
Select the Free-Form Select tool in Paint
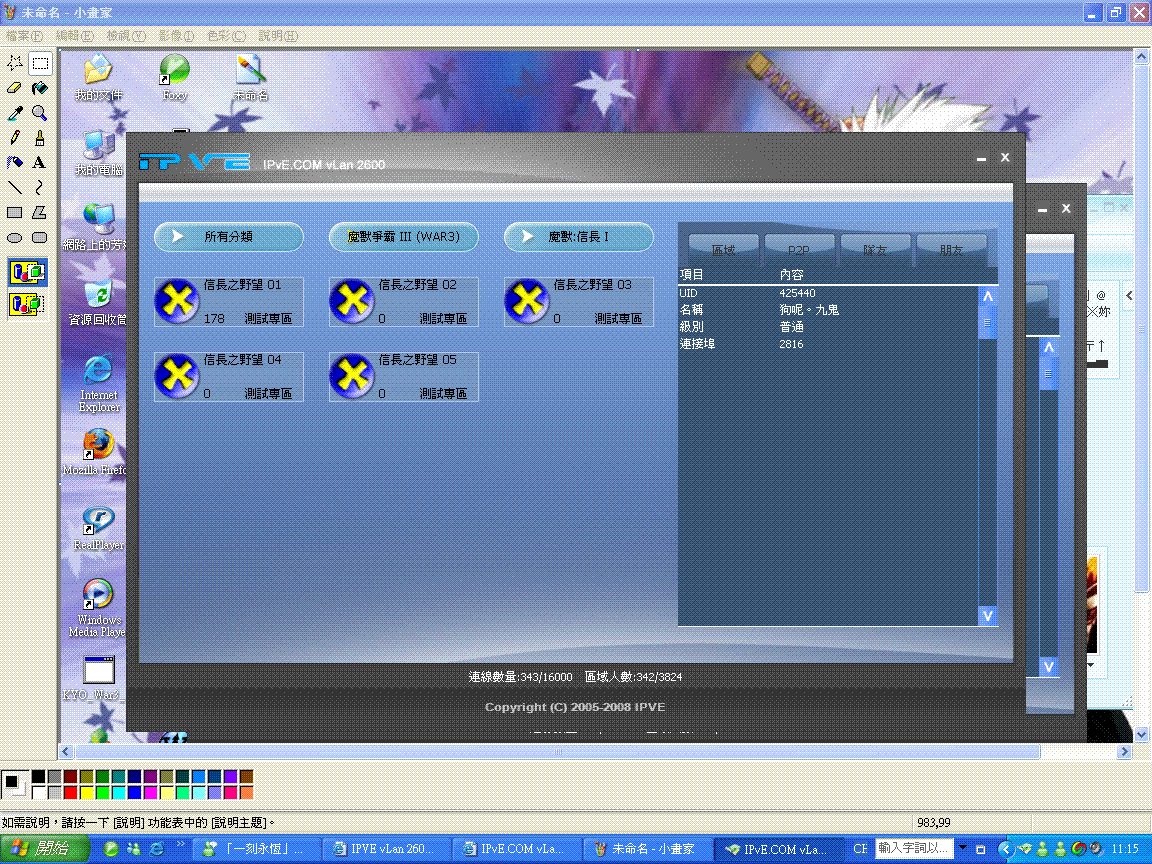coord(15,63)
